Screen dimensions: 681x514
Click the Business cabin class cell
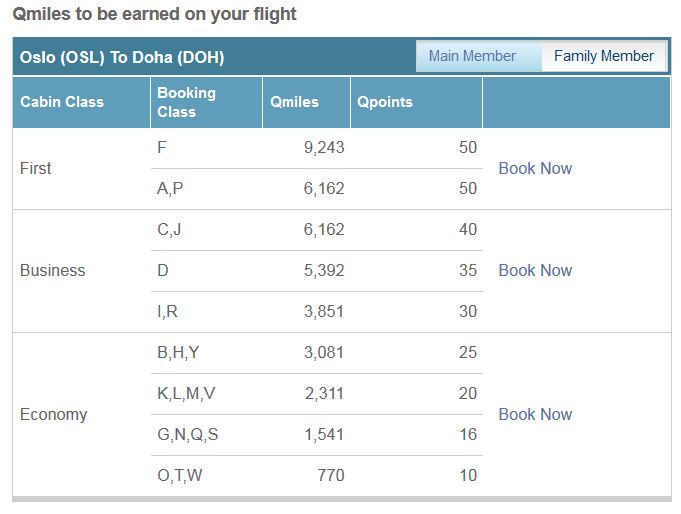(53, 270)
